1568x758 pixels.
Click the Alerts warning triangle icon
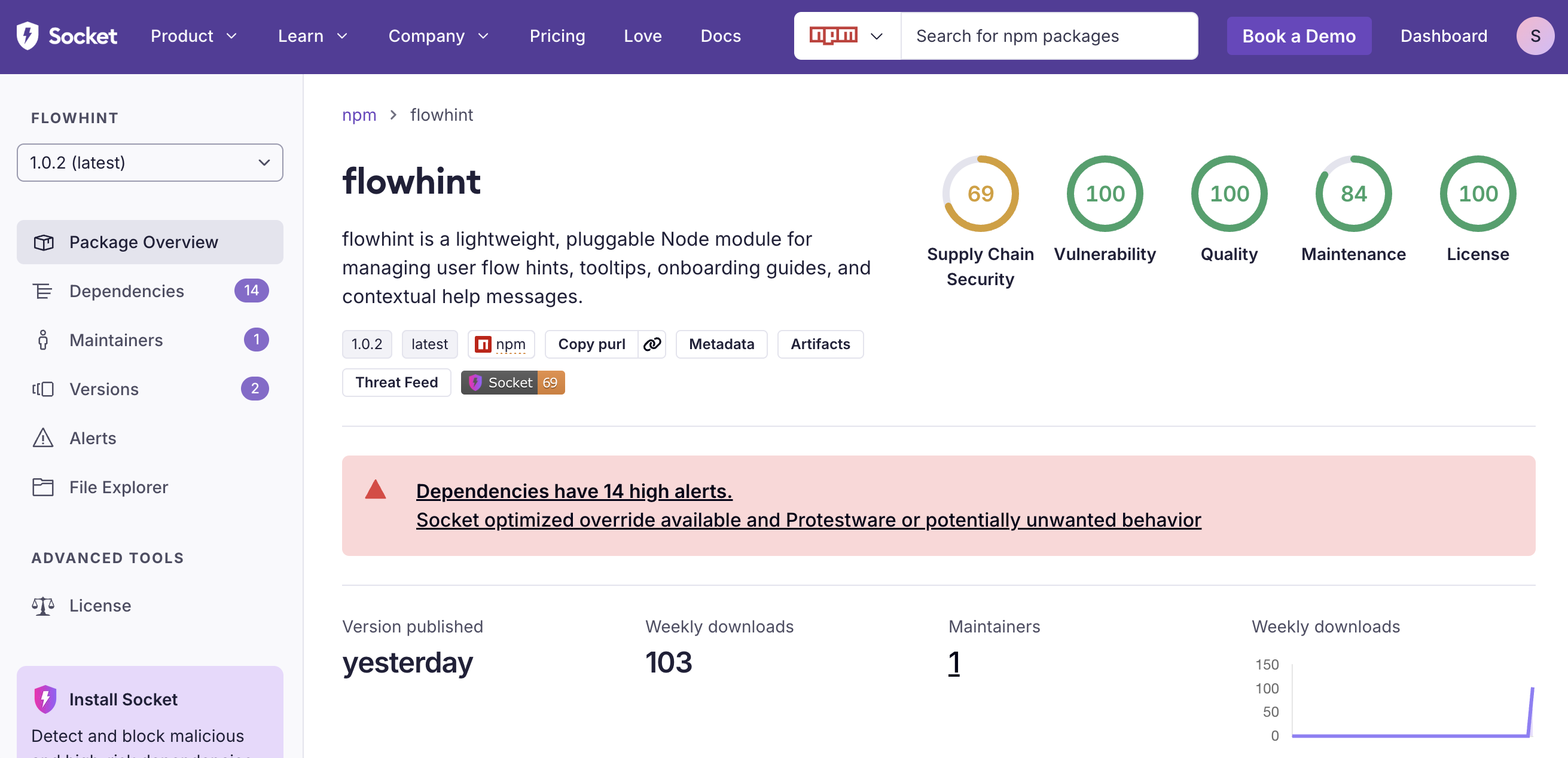[x=43, y=438]
